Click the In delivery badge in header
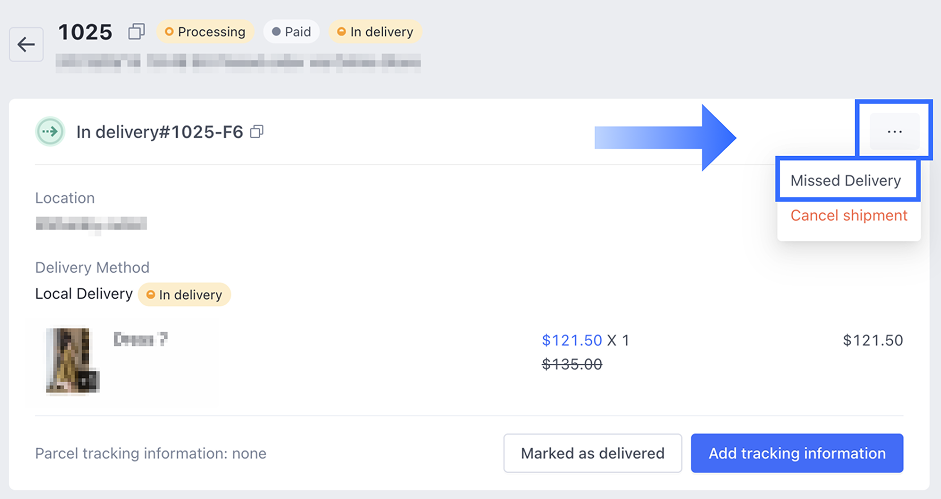This screenshot has height=499, width=941. click(x=375, y=32)
